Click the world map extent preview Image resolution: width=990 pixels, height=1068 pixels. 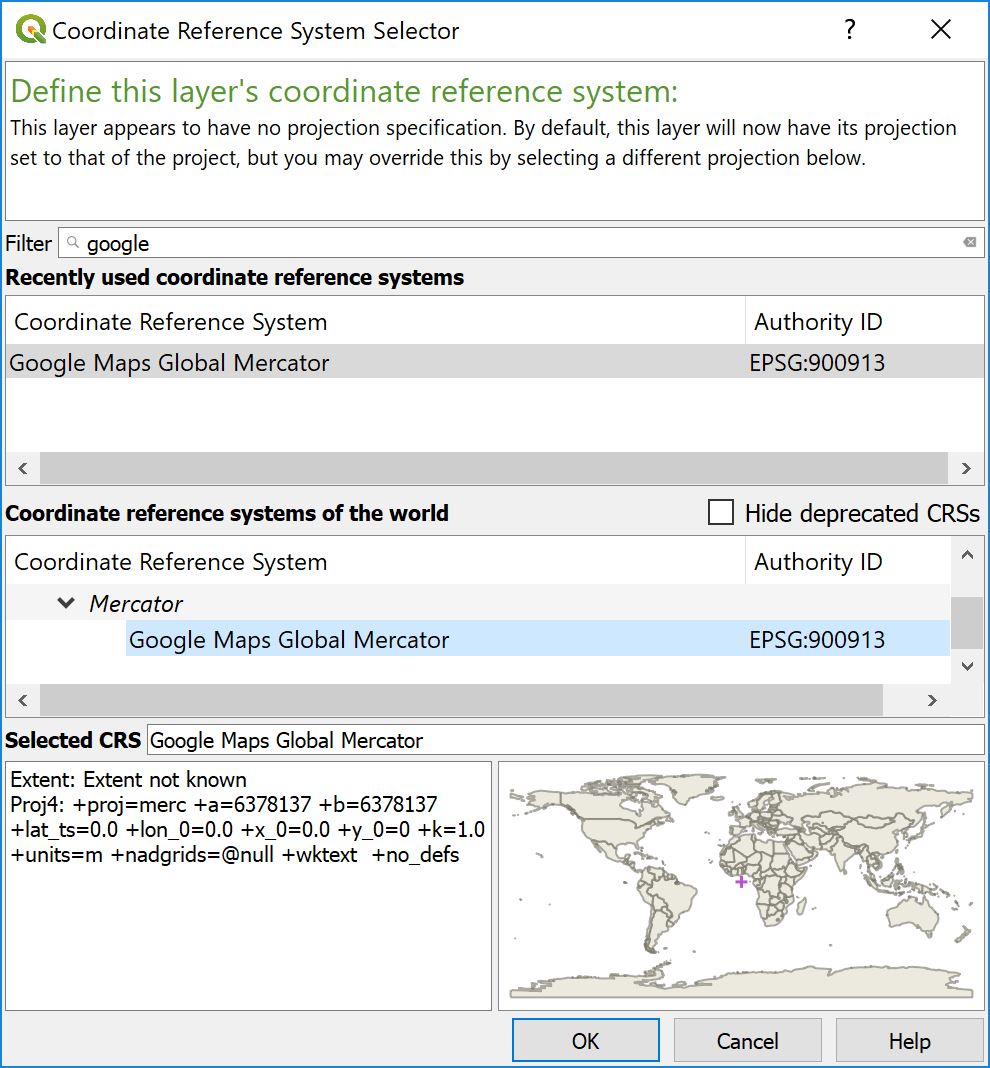[740, 884]
